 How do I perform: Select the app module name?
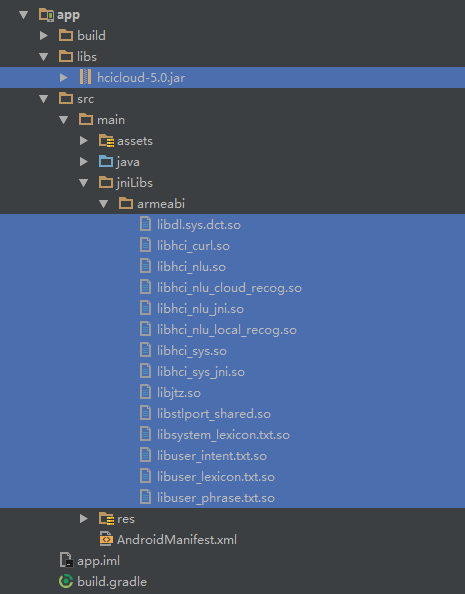[x=68, y=16]
